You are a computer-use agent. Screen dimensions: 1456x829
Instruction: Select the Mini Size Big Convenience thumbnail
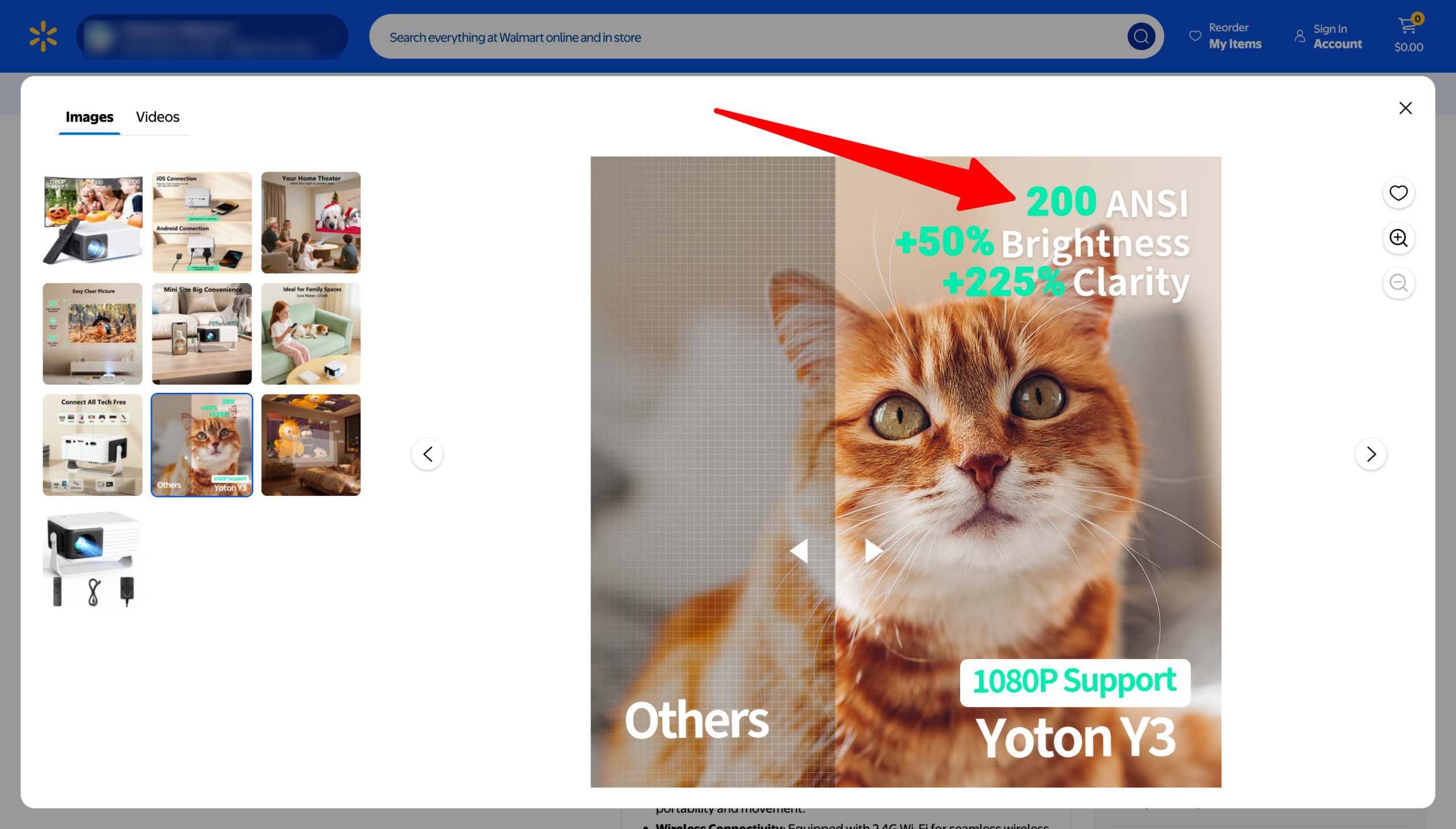point(201,334)
